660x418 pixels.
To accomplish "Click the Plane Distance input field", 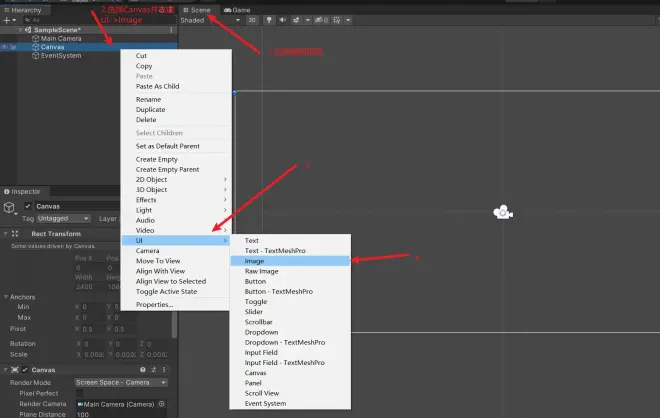I will tap(121, 414).
